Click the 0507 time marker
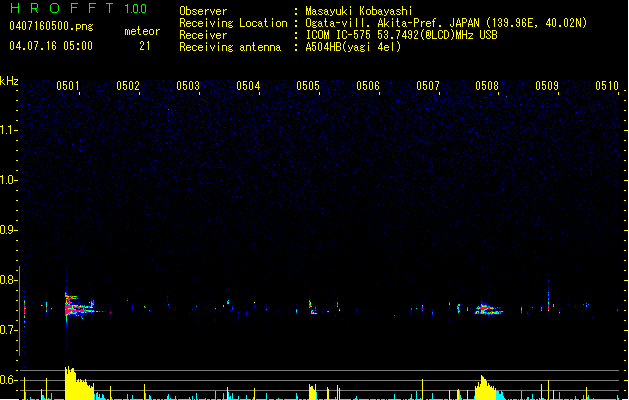This screenshot has width=629, height=400. [x=428, y=85]
